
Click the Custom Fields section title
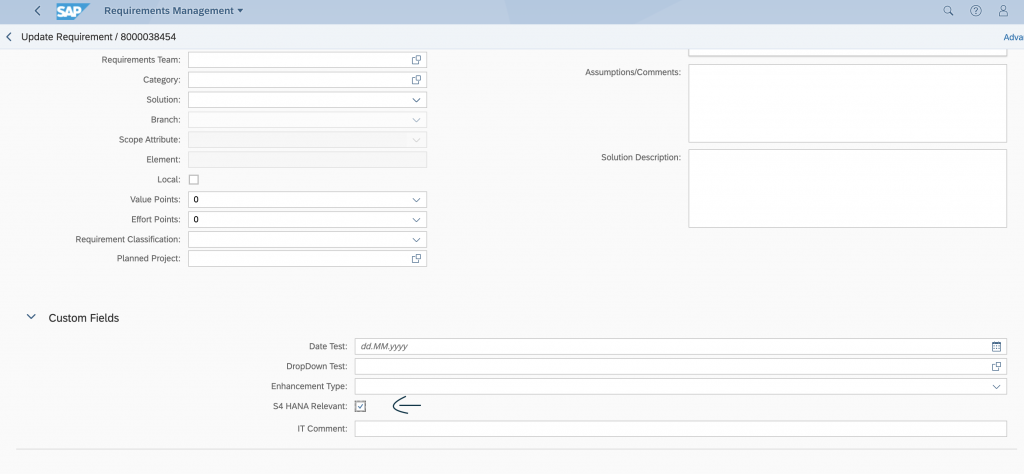click(x=84, y=318)
